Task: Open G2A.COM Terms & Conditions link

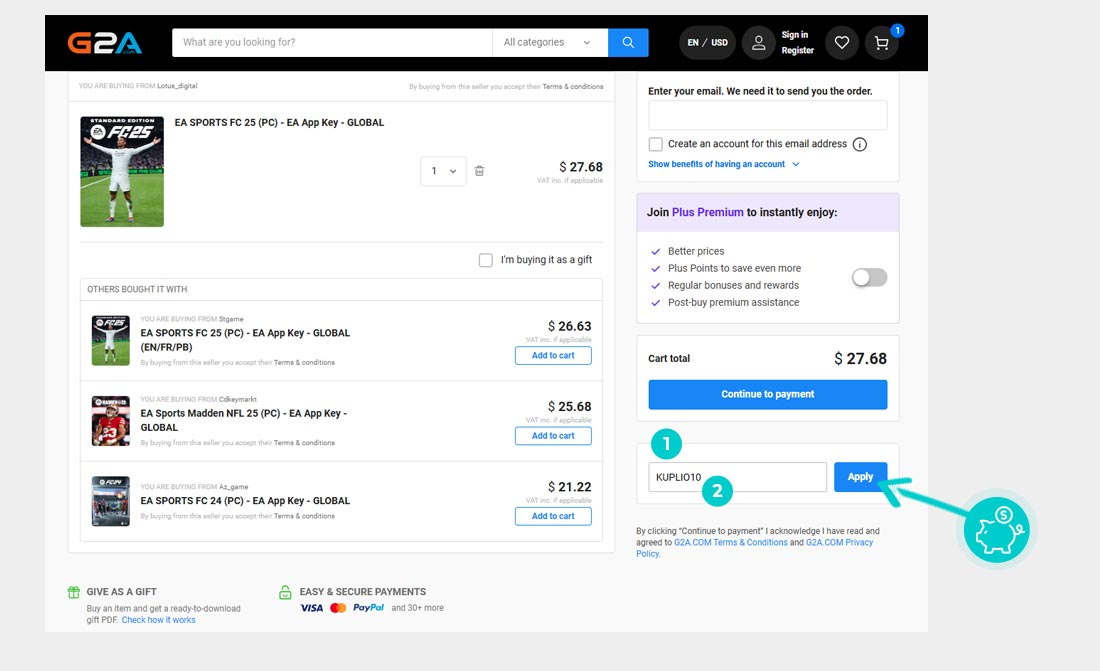Action: coord(730,543)
